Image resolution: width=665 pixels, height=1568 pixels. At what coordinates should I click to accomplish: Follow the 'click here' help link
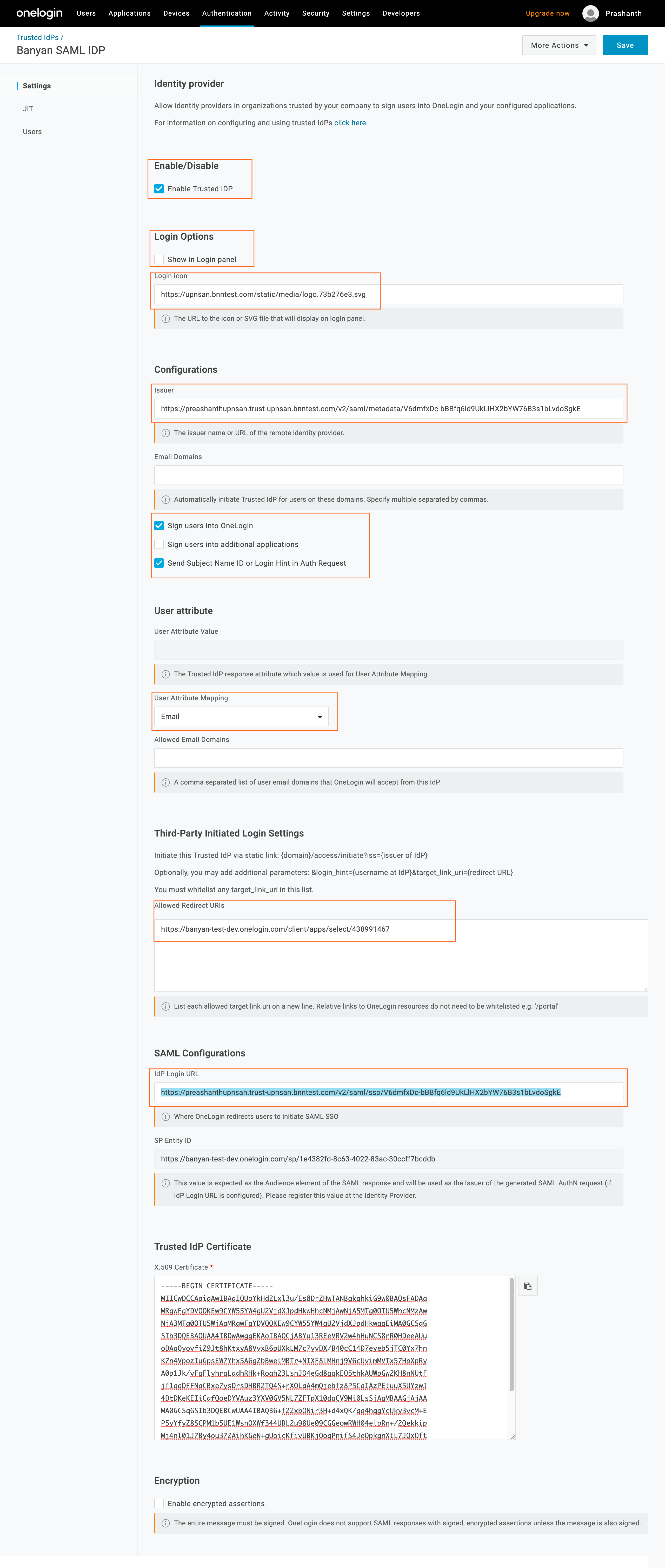click(350, 123)
